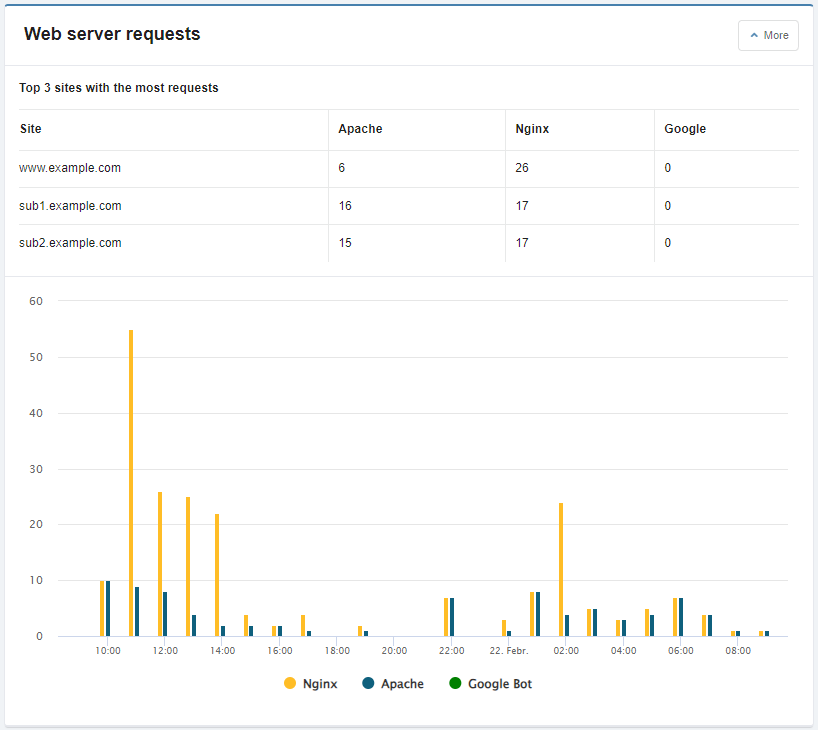Collapse the widget using the More button
This screenshot has width=818, height=730.
pyautogui.click(x=768, y=35)
